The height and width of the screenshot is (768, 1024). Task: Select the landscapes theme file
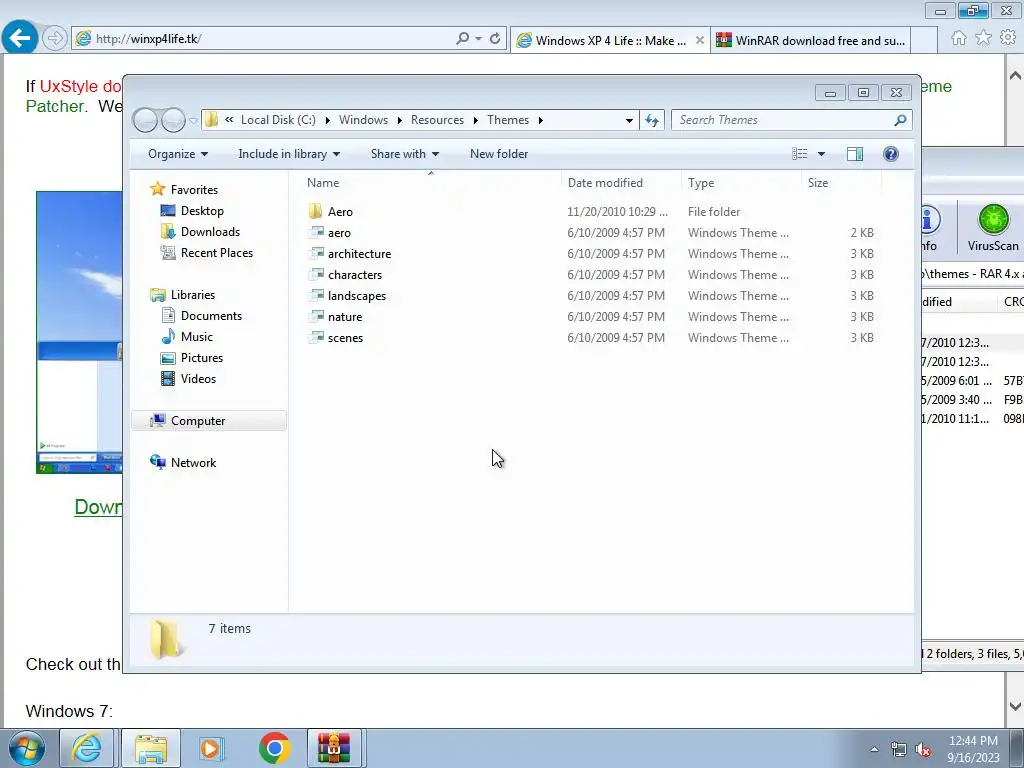357,296
